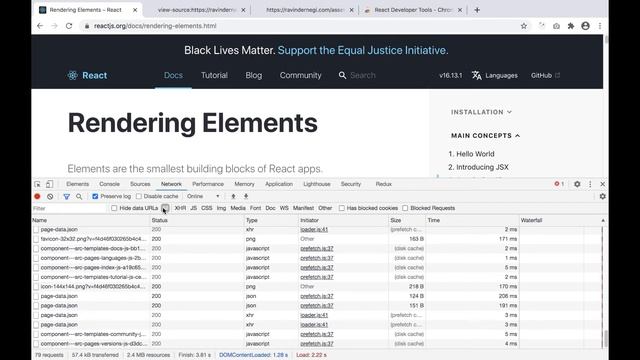Enable Hide data URLs checkbox

pos(114,208)
